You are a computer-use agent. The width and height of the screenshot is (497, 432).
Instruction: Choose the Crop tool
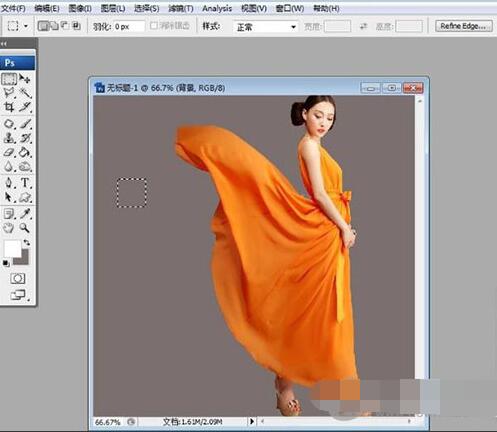click(9, 107)
